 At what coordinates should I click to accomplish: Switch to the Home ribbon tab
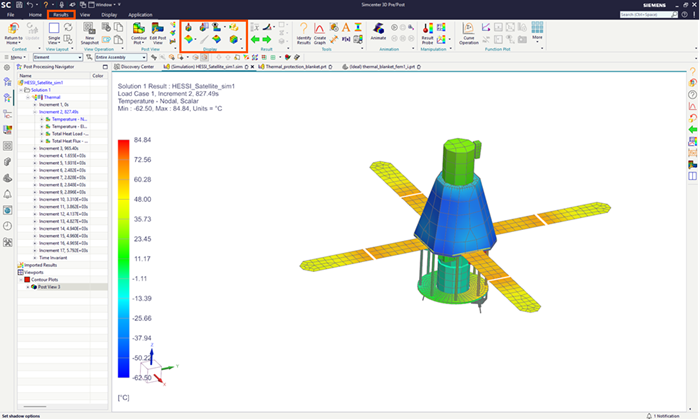pos(35,15)
